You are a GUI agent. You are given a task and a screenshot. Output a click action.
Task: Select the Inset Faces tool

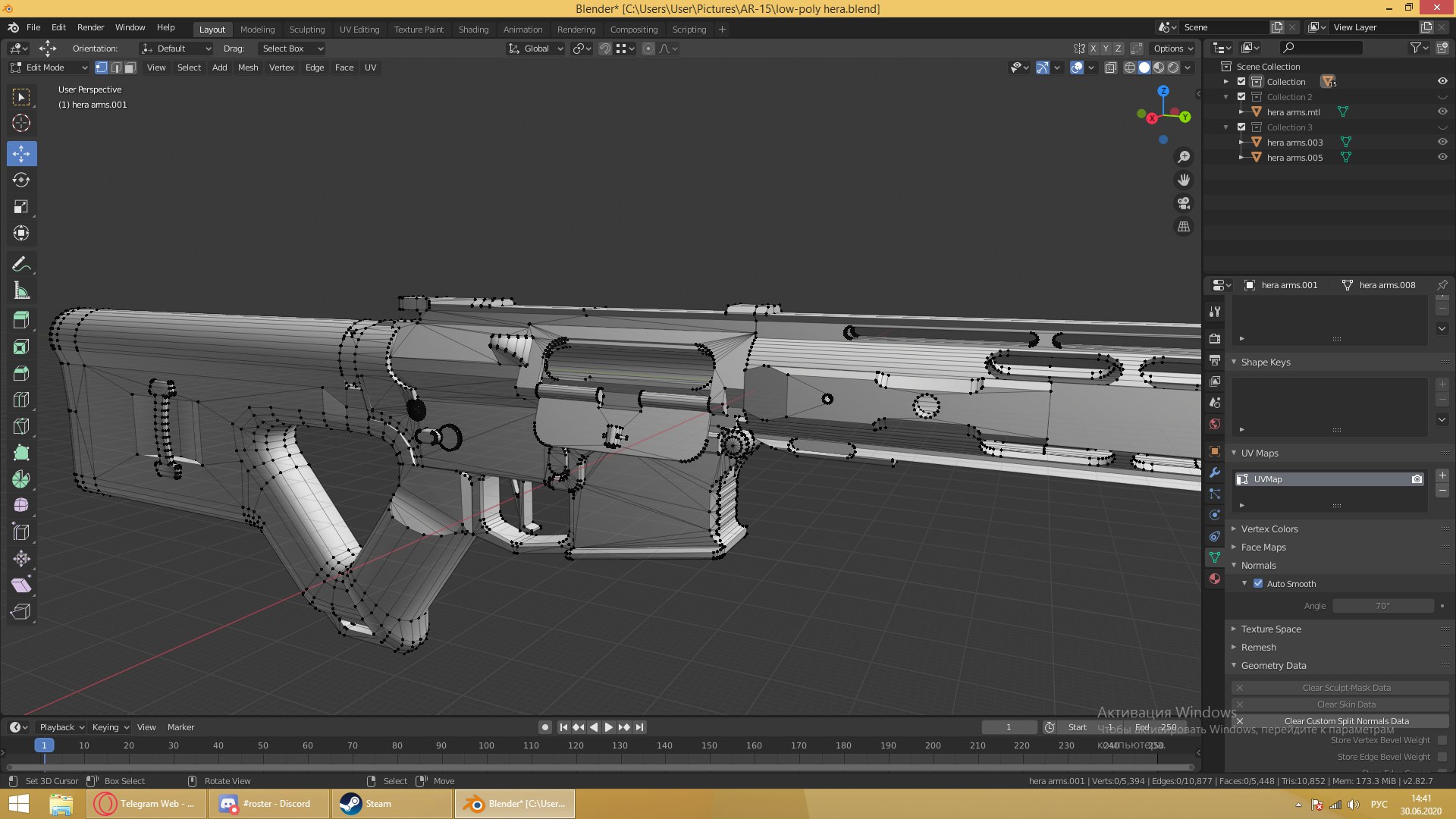coord(21,347)
